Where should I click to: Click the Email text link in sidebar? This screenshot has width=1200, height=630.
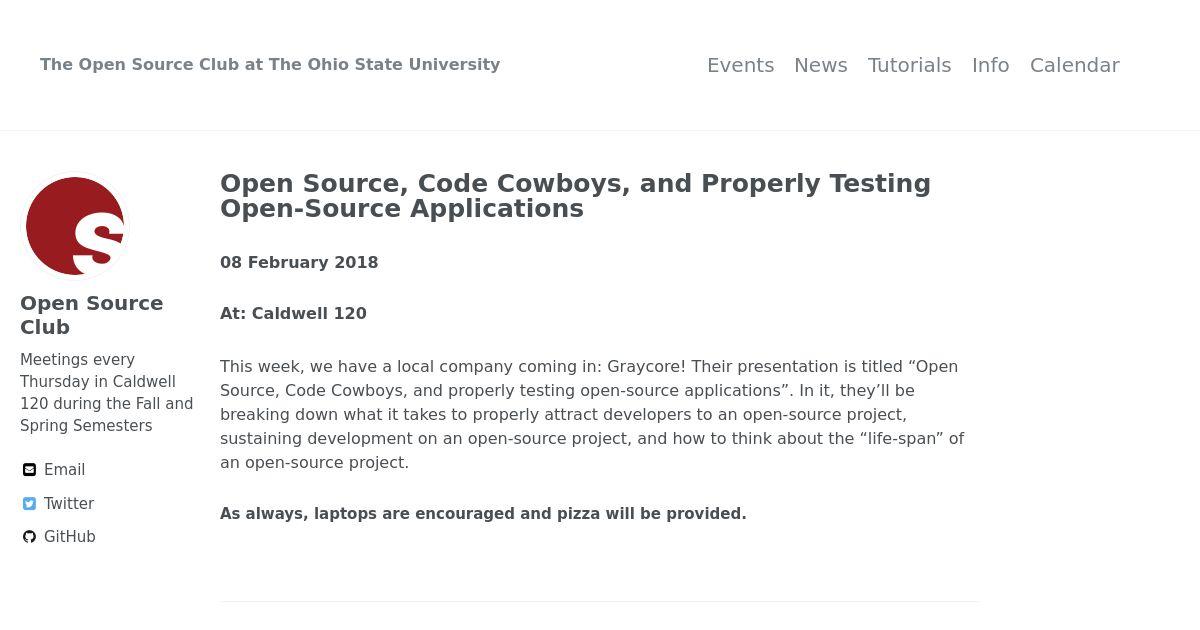64,470
